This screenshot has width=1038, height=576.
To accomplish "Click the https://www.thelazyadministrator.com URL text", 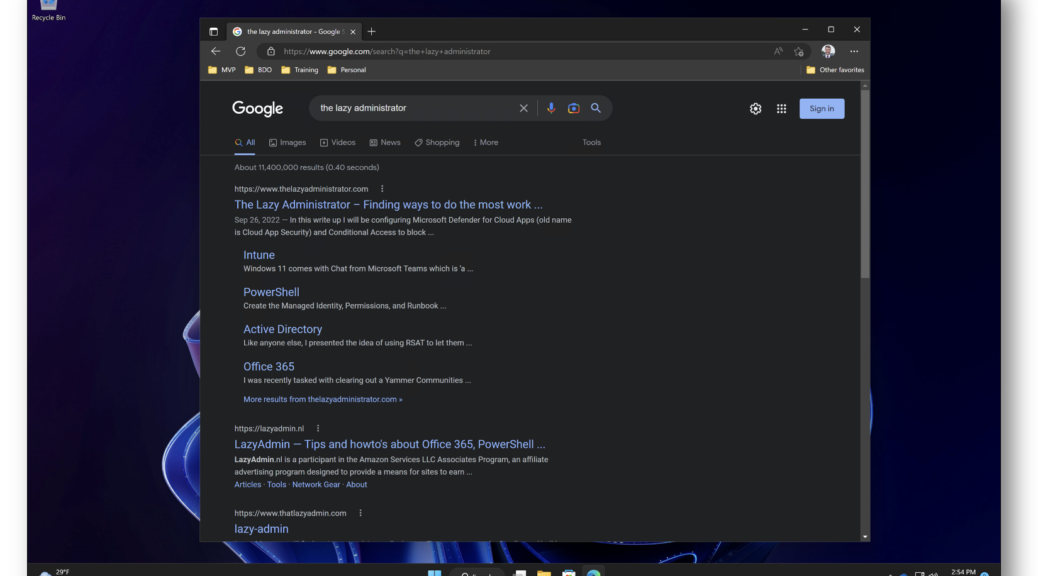I will [301, 189].
